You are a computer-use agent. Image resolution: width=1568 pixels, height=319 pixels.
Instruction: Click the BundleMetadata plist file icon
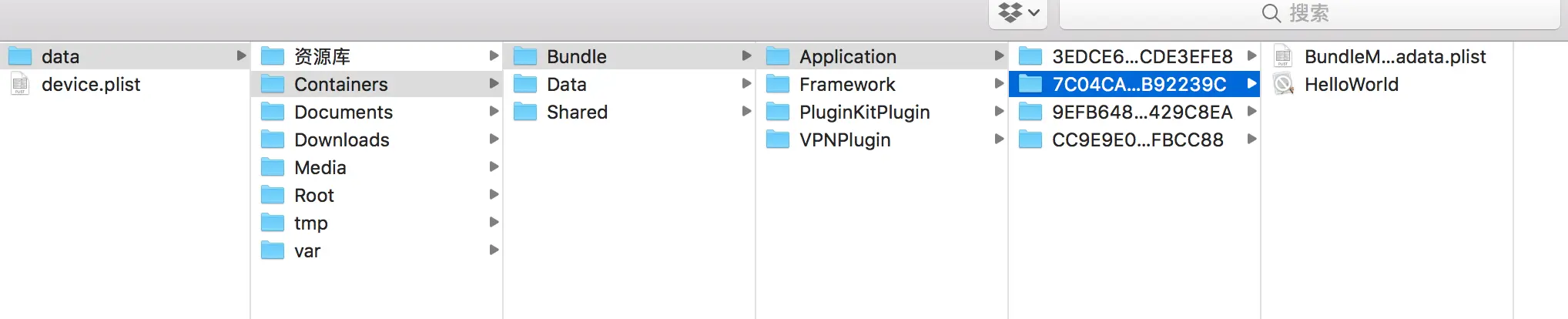[x=1283, y=56]
